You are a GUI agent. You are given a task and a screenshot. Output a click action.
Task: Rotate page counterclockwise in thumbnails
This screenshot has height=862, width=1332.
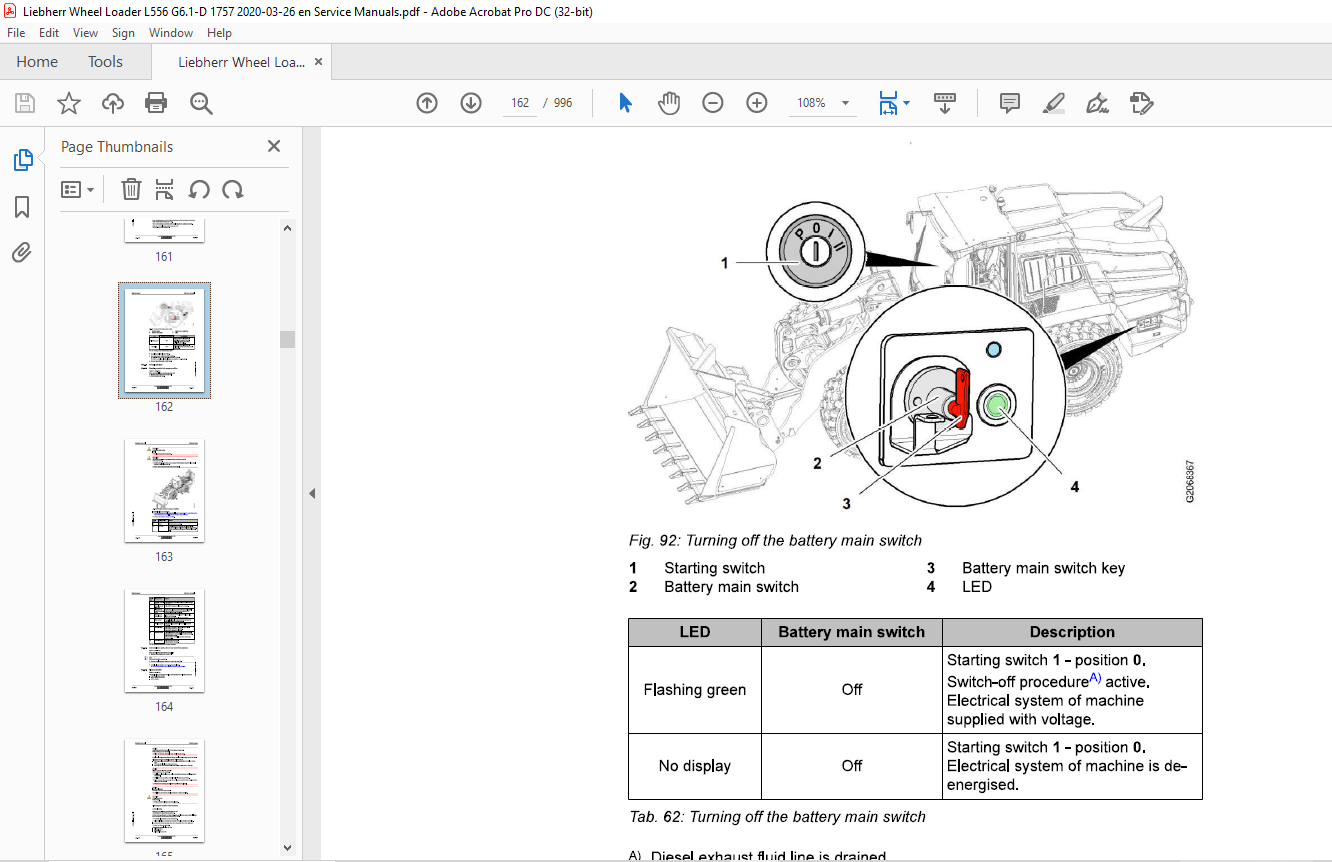point(199,189)
